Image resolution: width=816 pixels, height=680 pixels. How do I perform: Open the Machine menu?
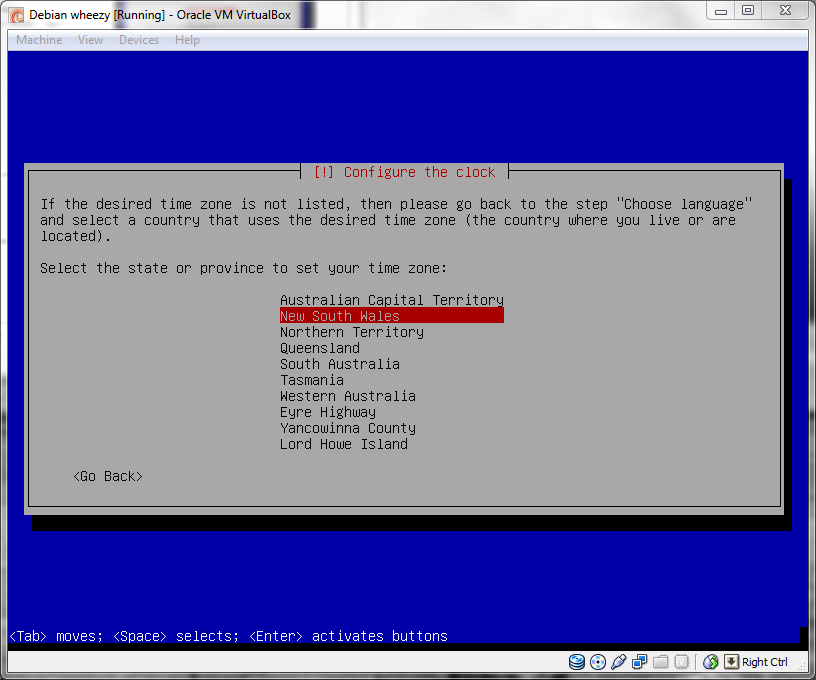tap(39, 40)
